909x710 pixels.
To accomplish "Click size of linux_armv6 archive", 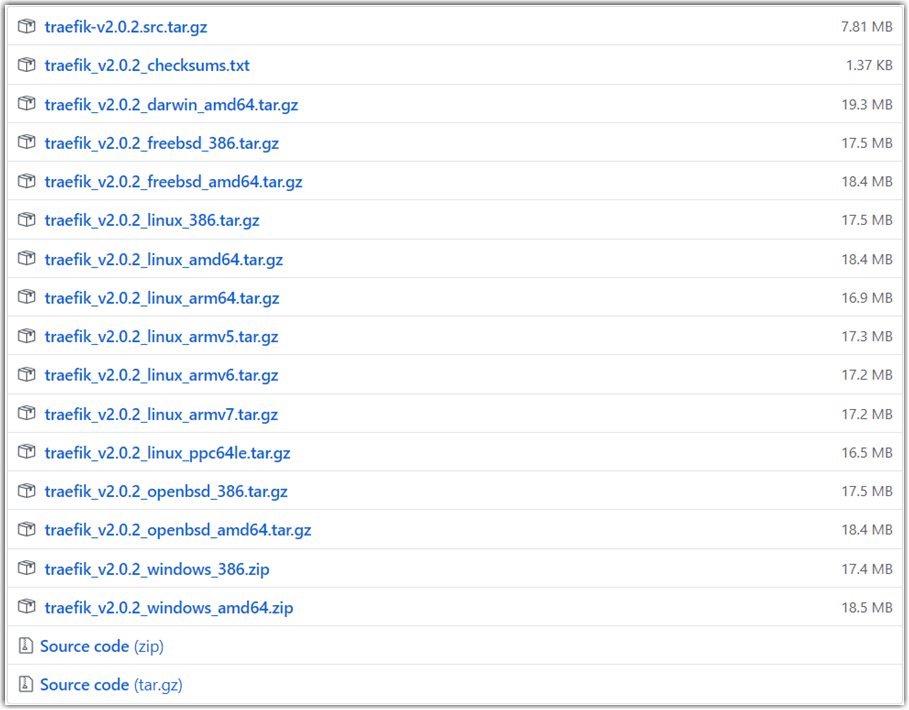I will (x=867, y=375).
